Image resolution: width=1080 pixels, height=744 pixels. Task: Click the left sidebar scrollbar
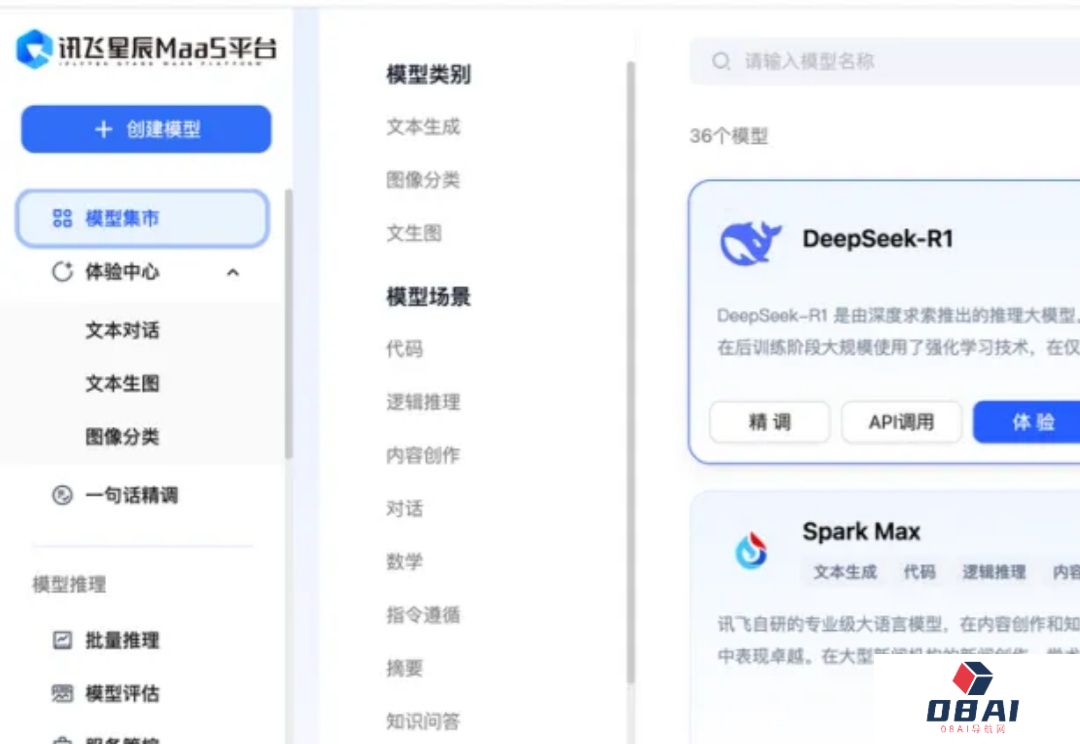click(289, 324)
